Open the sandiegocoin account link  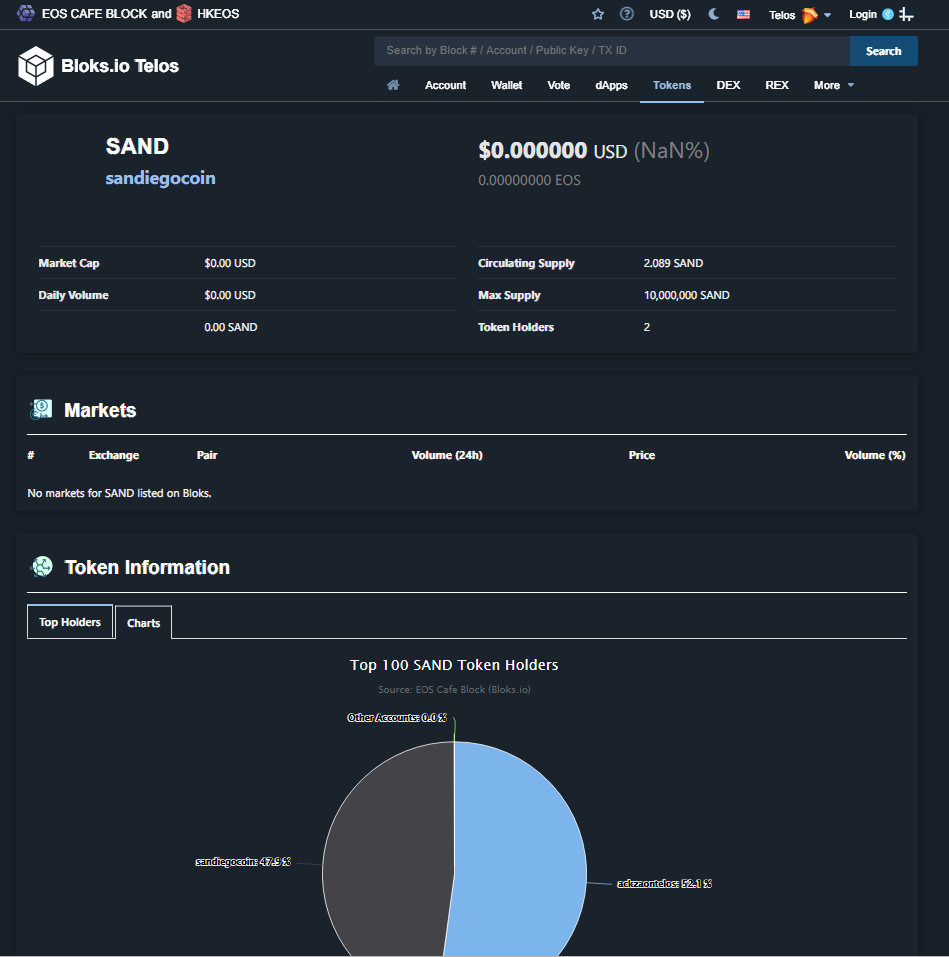click(161, 178)
